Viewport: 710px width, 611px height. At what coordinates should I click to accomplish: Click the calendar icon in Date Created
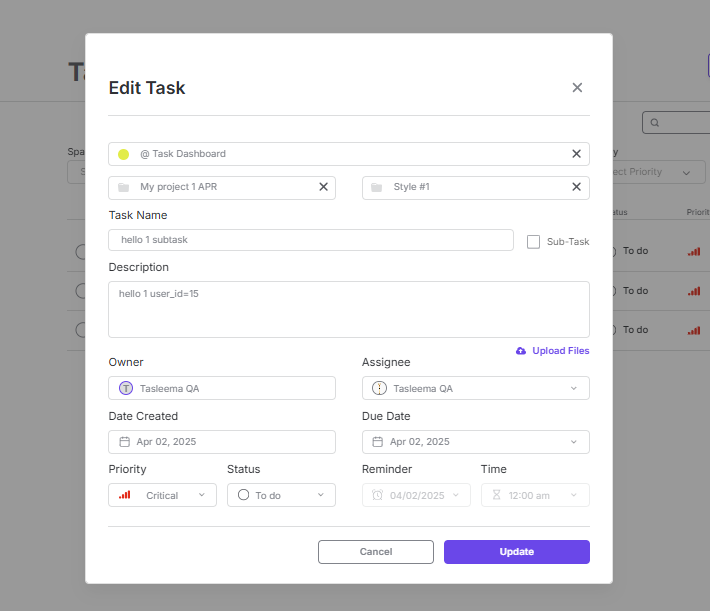pos(125,442)
